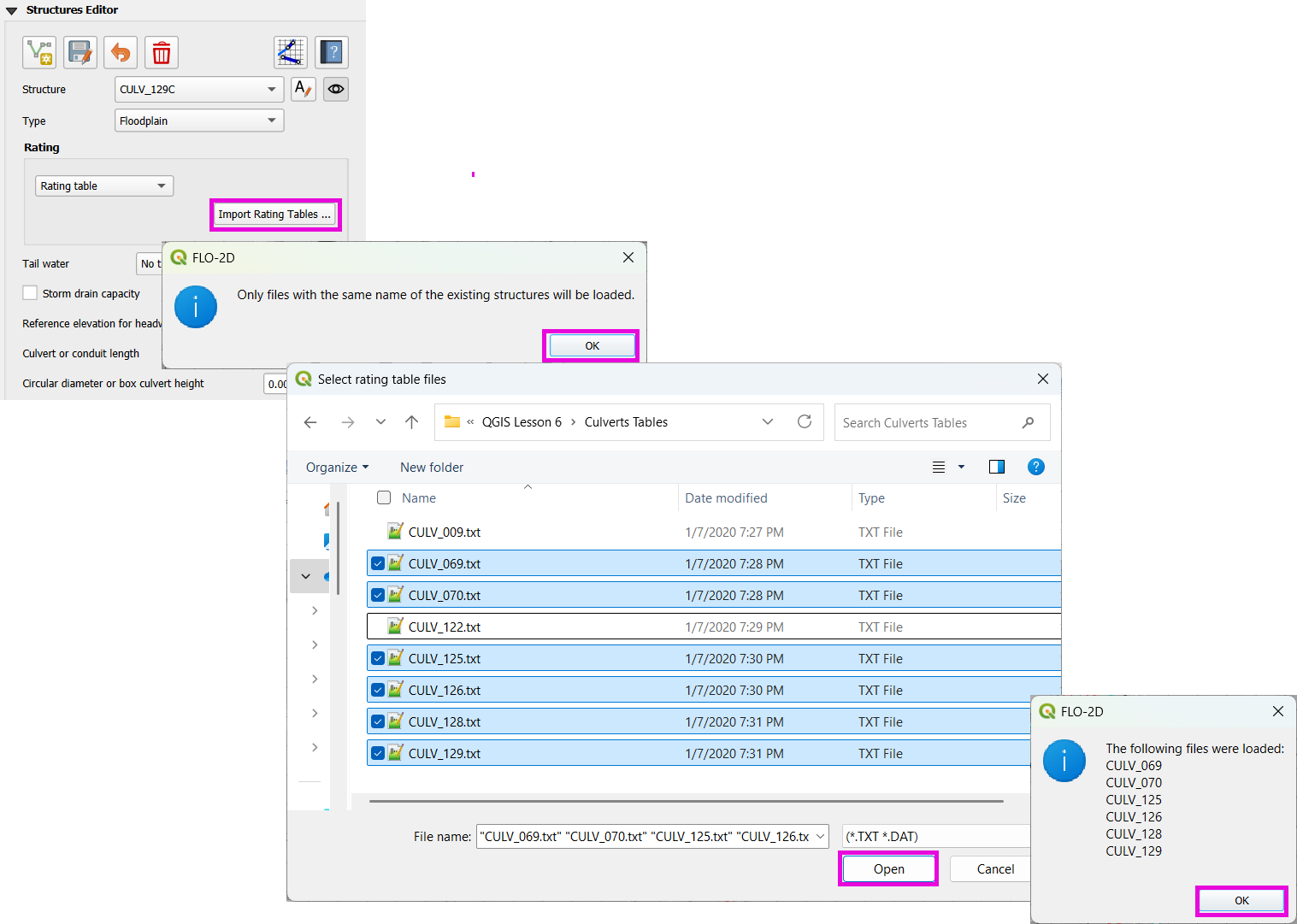Click the blue help icon in file dialog
This screenshot has width=1297, height=924.
(x=1035, y=467)
